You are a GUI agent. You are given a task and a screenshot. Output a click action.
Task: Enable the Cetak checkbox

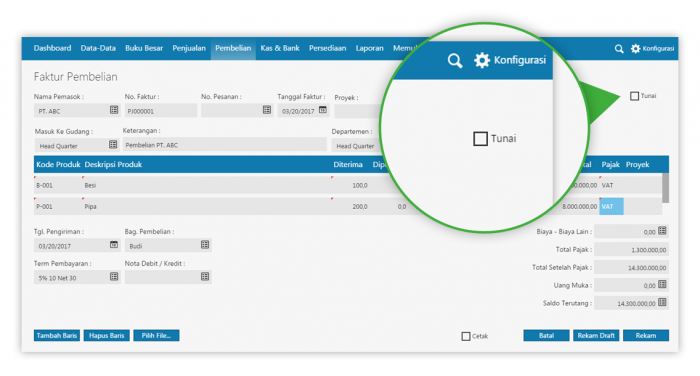[x=466, y=336]
